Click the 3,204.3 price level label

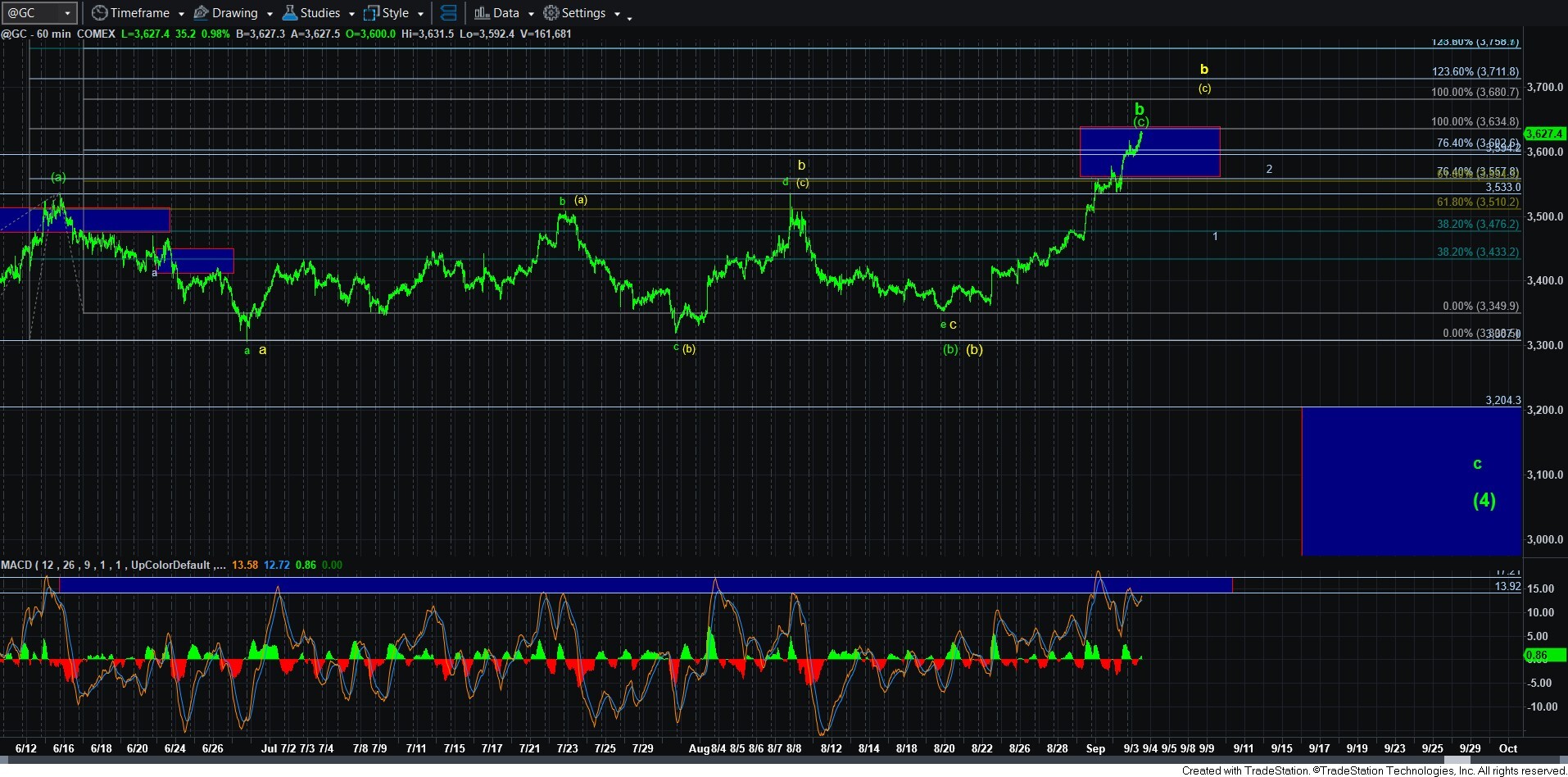[1503, 400]
